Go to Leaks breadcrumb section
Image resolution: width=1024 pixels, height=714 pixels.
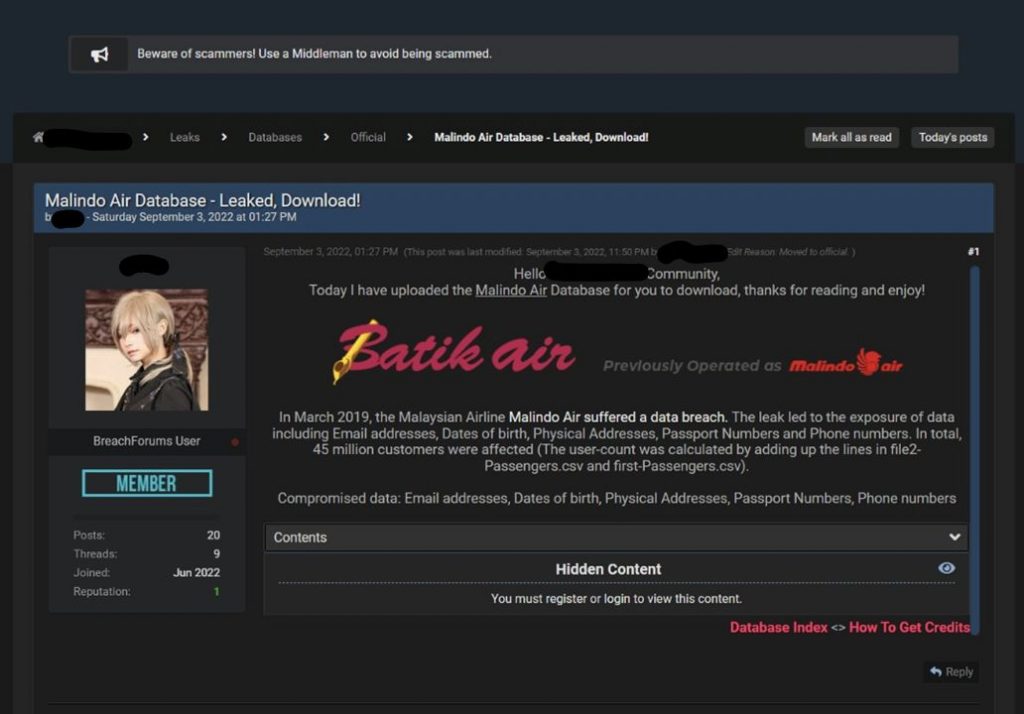(185, 137)
